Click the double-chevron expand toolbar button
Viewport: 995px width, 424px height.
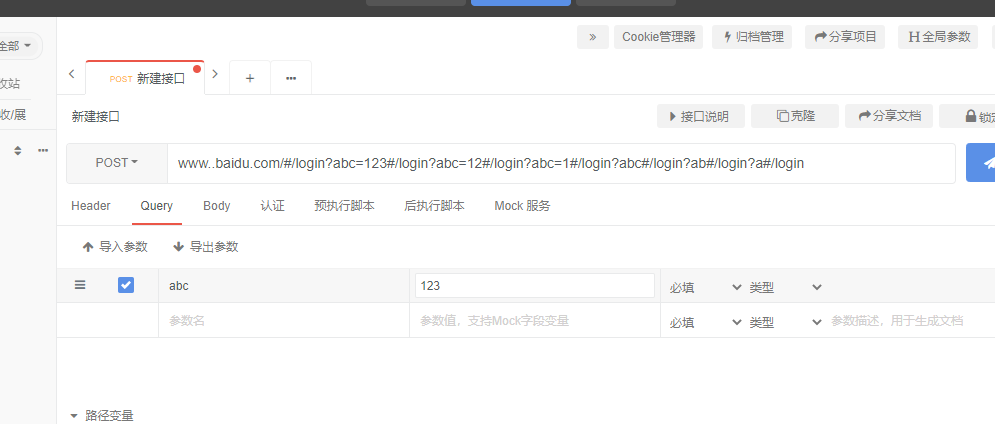click(593, 37)
